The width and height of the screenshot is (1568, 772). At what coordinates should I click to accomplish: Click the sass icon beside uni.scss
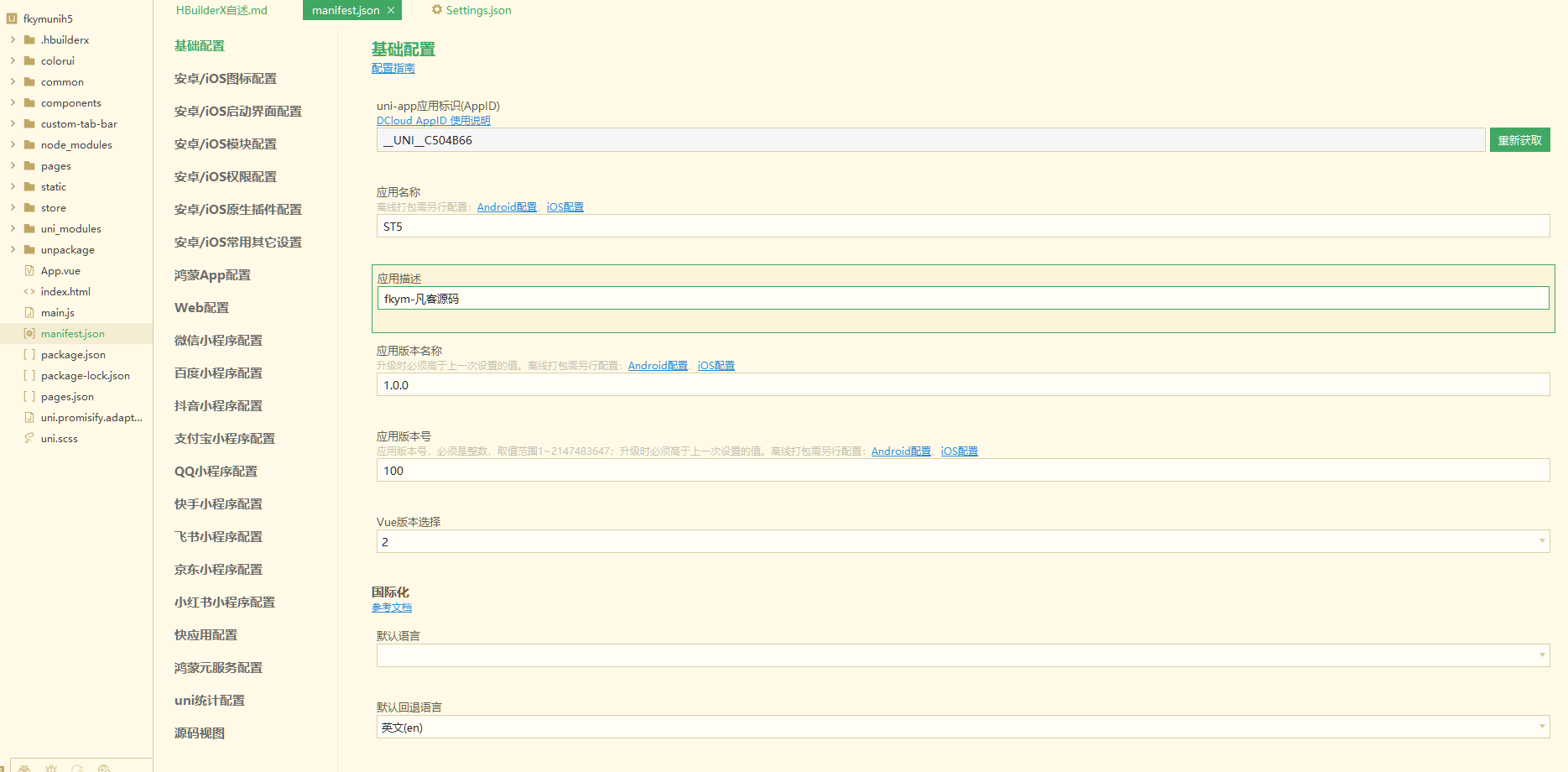tap(29, 438)
